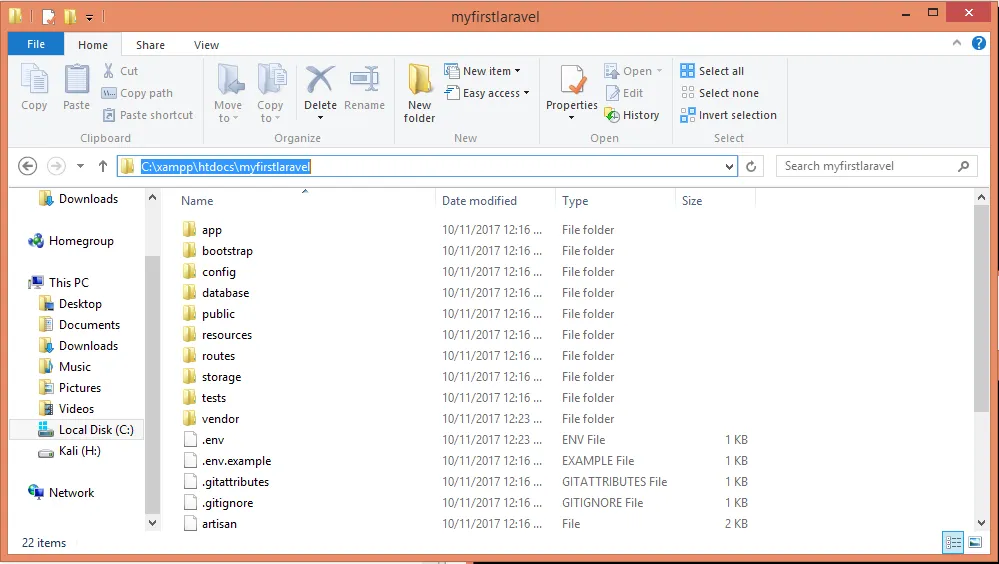Click into the Search myfirstlaravel box
999x564 pixels.
click(x=869, y=166)
